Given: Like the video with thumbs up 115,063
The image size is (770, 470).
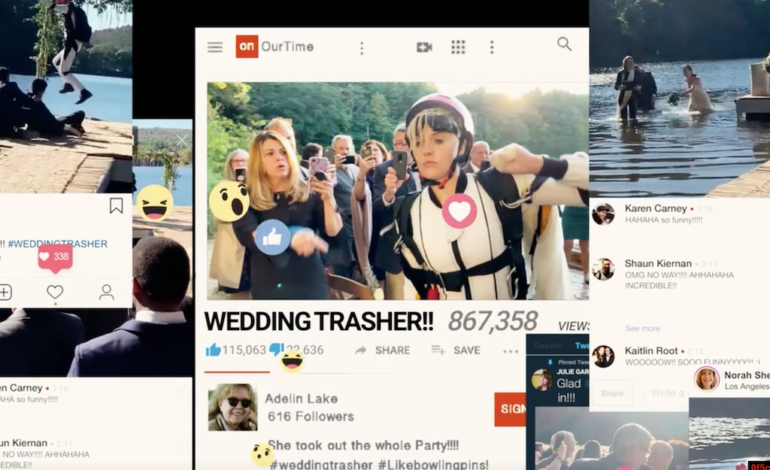Looking at the screenshot, I should (213, 350).
